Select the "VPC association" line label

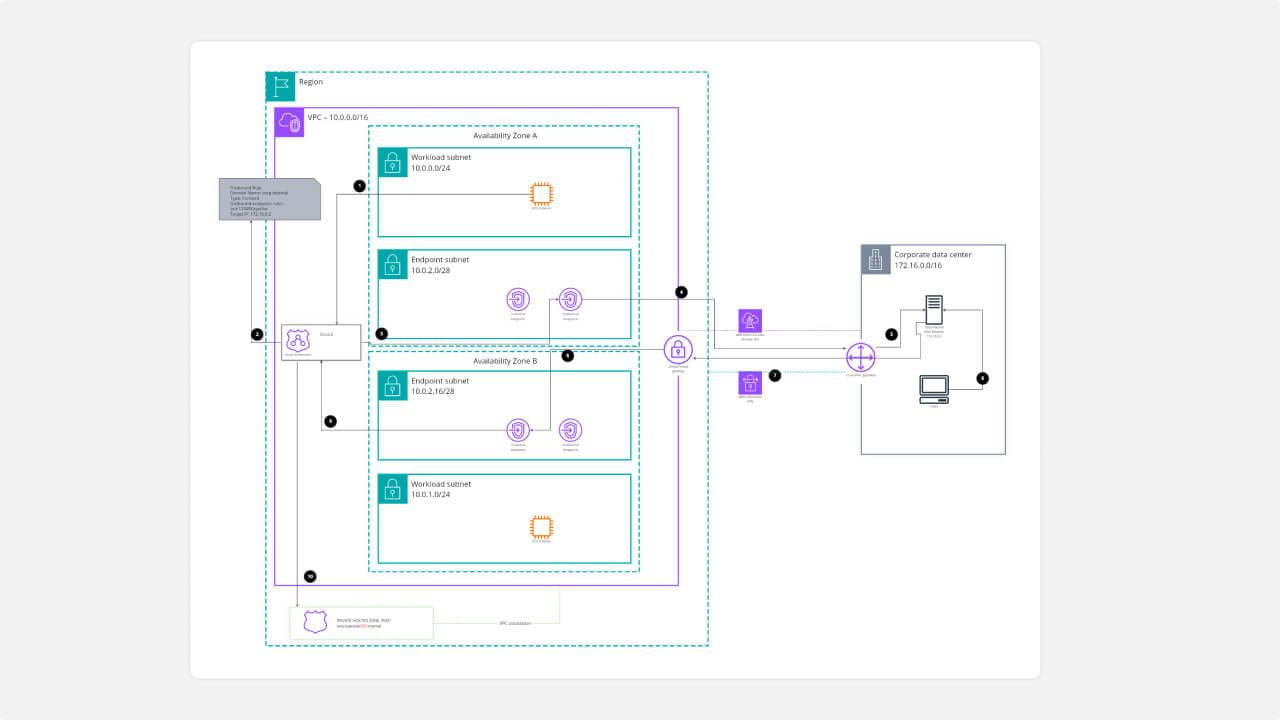pos(515,623)
